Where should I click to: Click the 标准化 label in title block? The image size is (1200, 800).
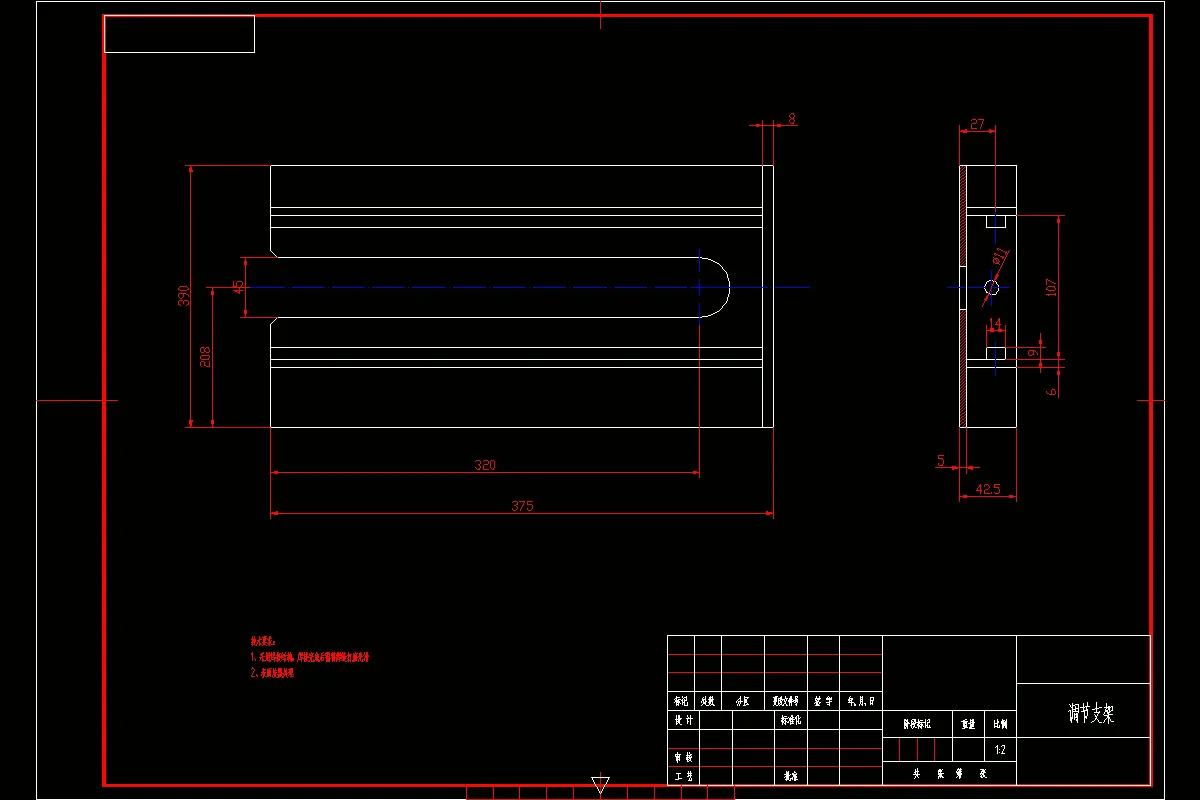(x=790, y=720)
